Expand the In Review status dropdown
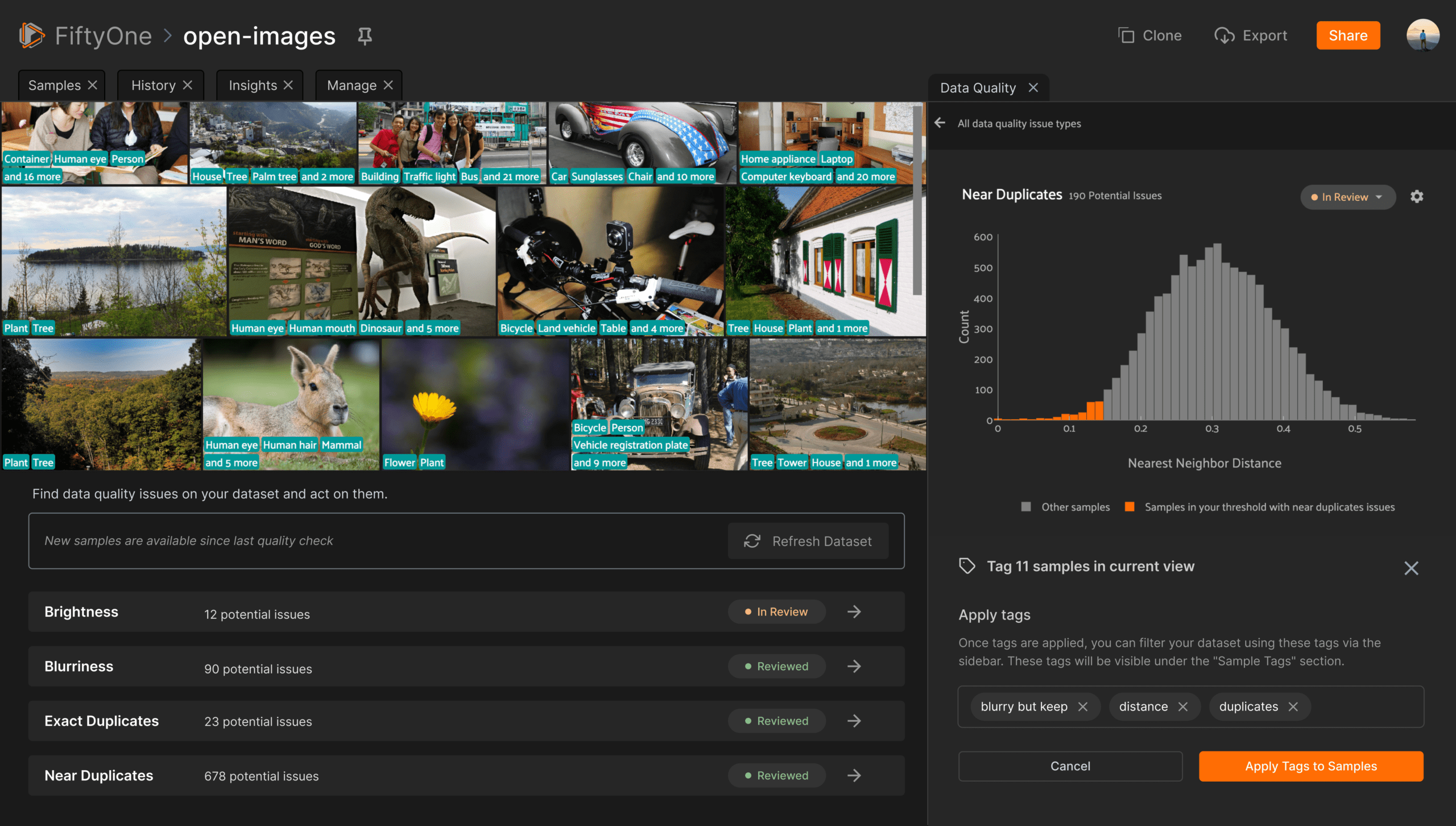1456x826 pixels. 1347,197
